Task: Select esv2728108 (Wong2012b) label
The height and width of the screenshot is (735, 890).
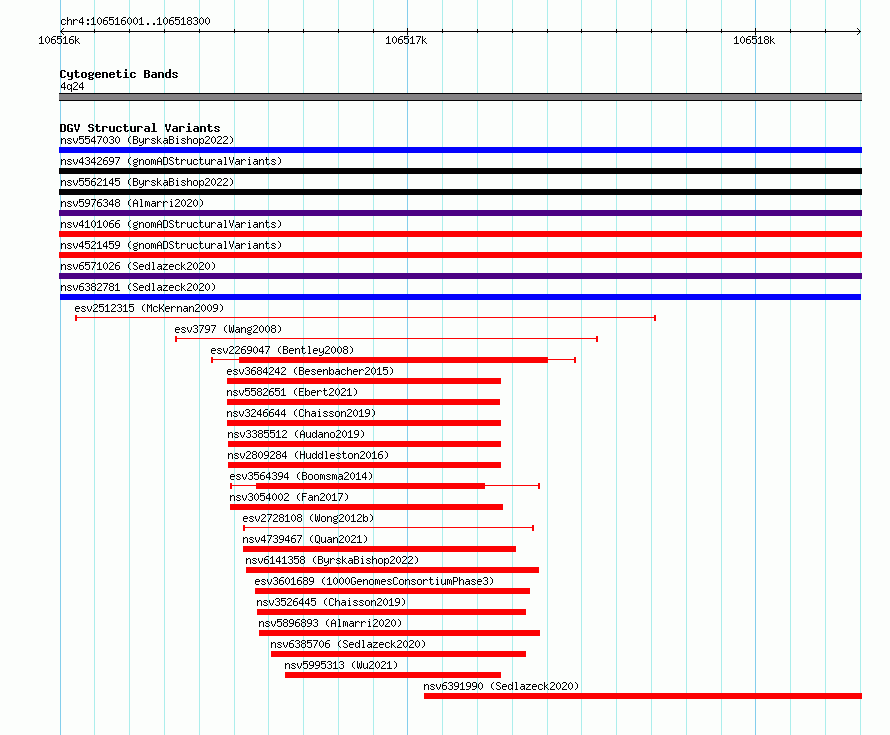Action: [308, 518]
